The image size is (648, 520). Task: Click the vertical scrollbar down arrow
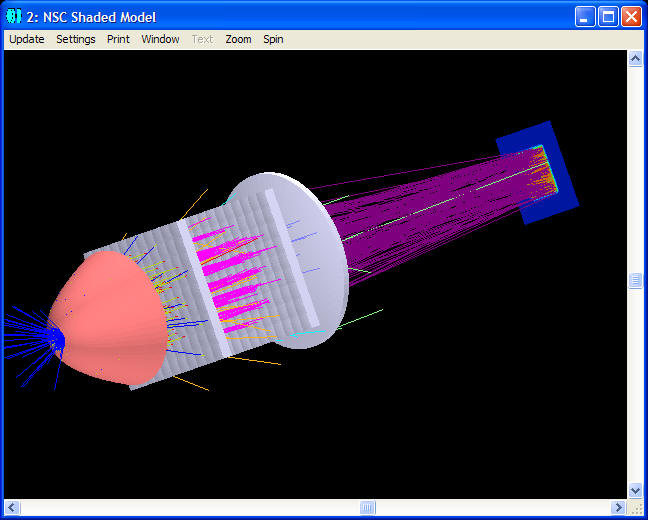point(635,490)
